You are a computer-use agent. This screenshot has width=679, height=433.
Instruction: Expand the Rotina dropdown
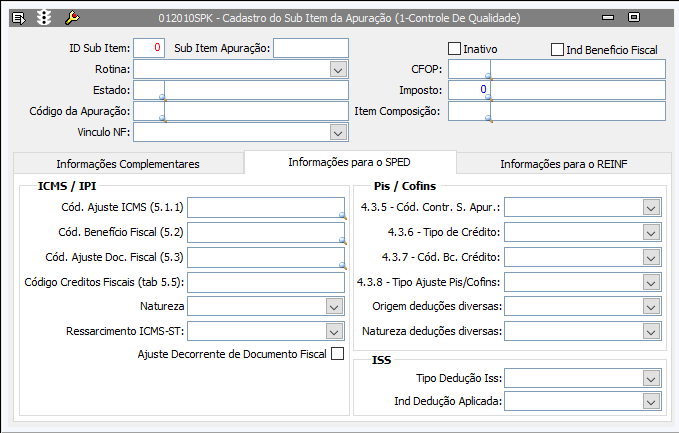click(337, 69)
